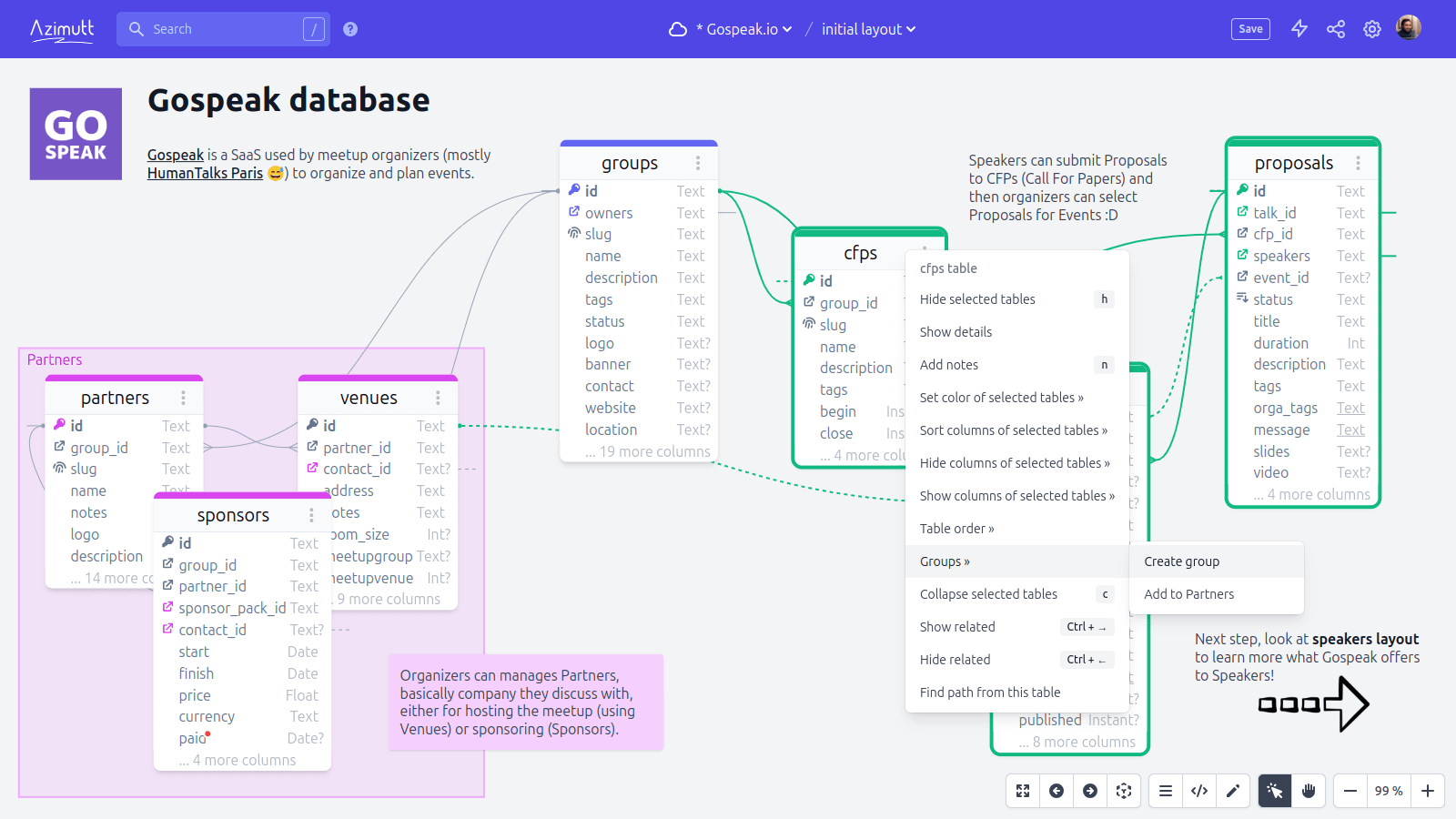The height and width of the screenshot is (819, 1456).
Task: Open the source code editor icon
Action: point(1199,791)
